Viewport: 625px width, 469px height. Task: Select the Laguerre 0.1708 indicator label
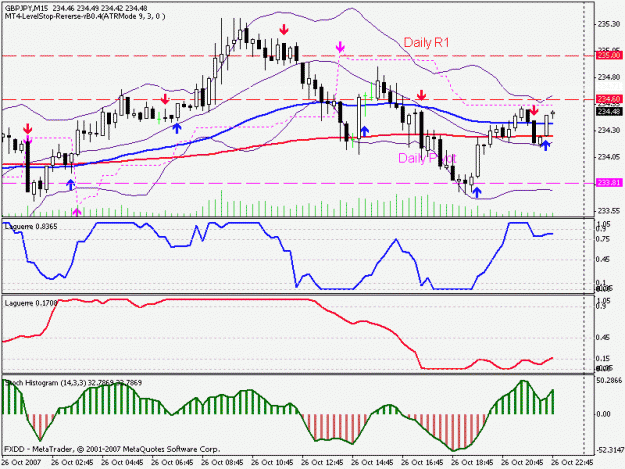coord(31,303)
